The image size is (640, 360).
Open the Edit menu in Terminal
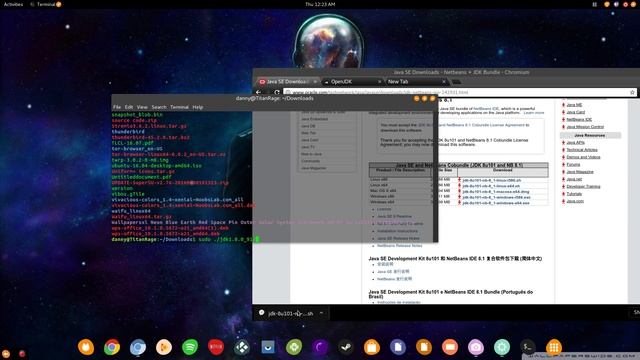click(129, 107)
